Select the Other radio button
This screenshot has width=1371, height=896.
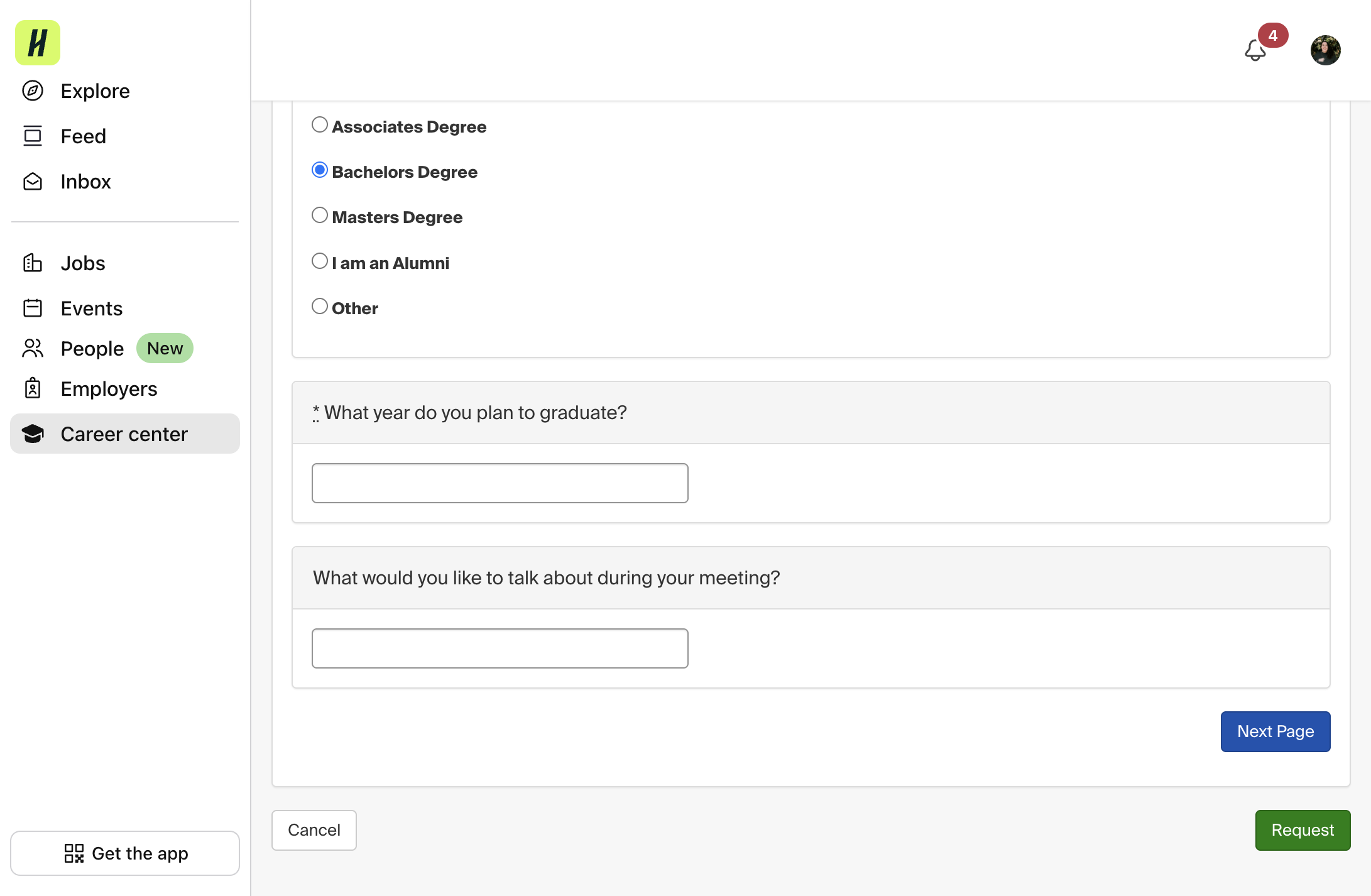pyautogui.click(x=320, y=307)
